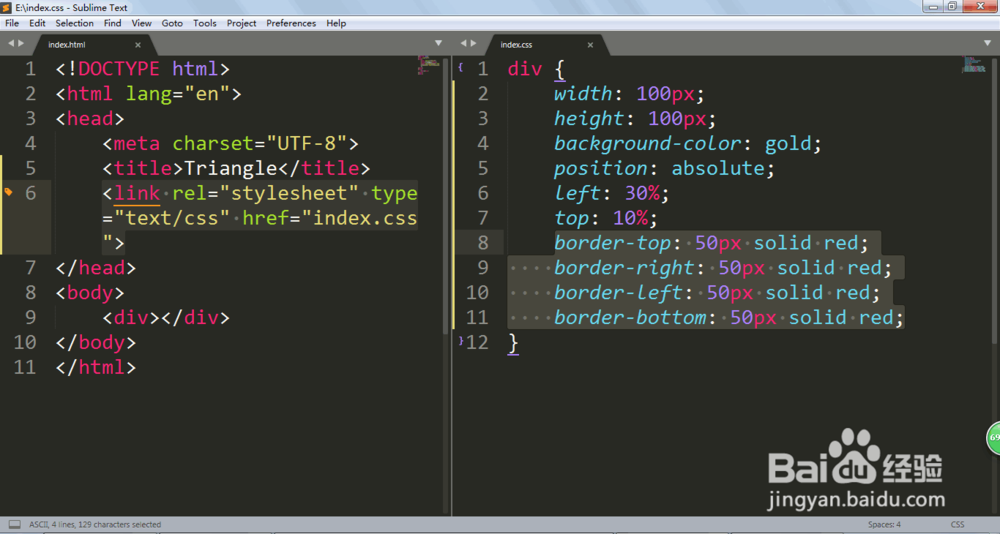Click the empty div tag on line 9
1000x534 pixels.
pyautogui.click(x=166, y=318)
